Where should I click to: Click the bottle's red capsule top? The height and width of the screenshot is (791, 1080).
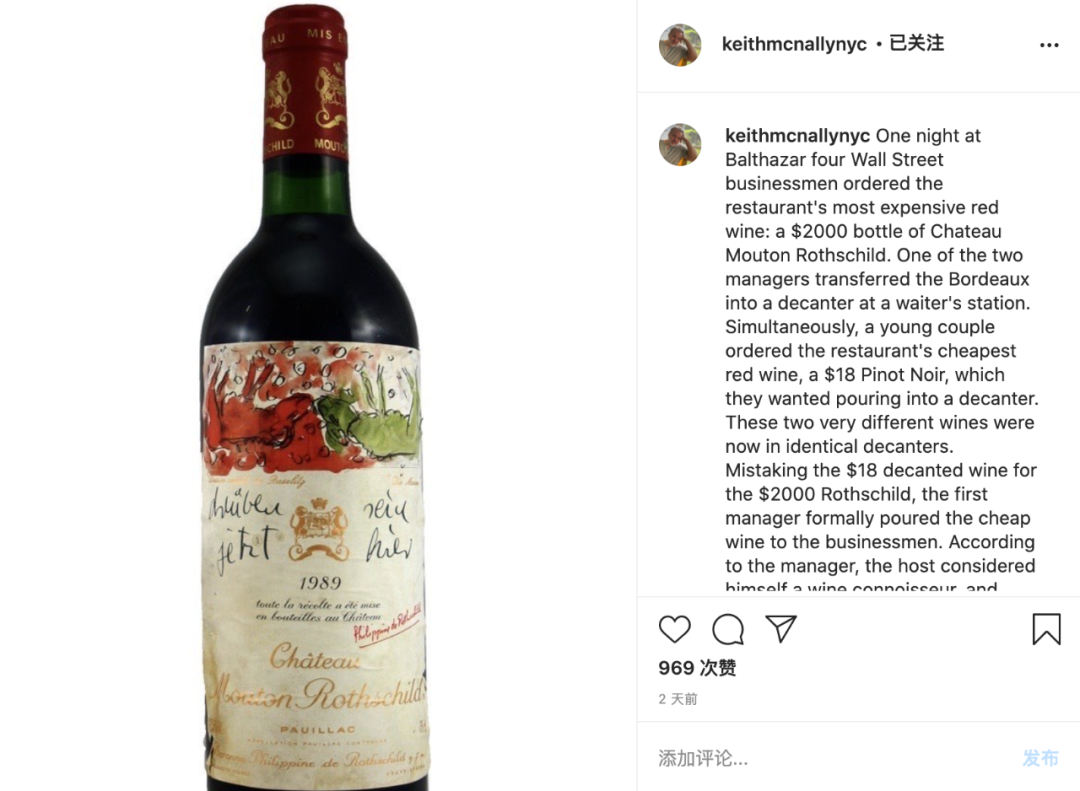(305, 81)
